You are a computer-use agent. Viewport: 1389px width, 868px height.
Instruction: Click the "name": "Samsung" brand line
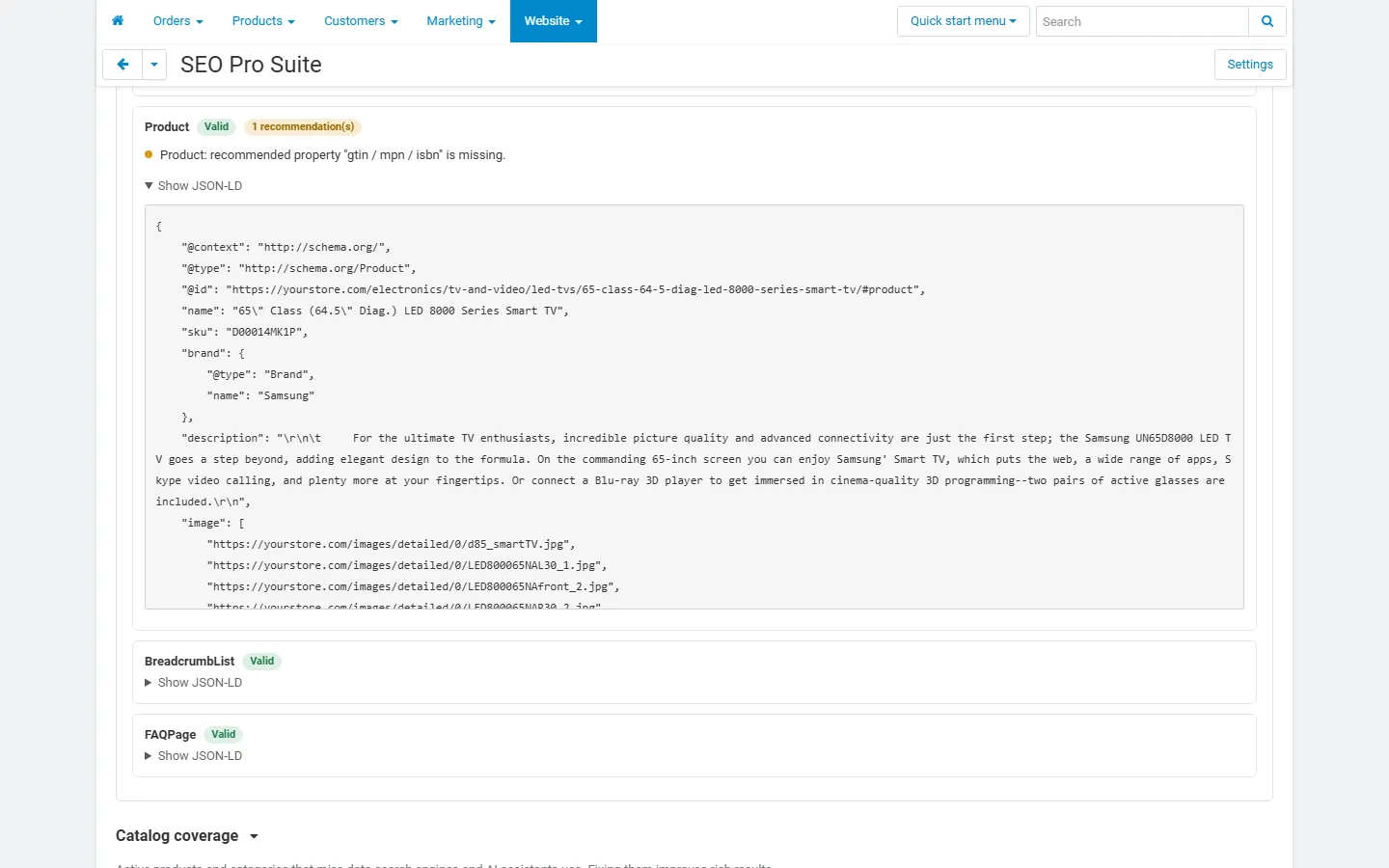(x=260, y=396)
